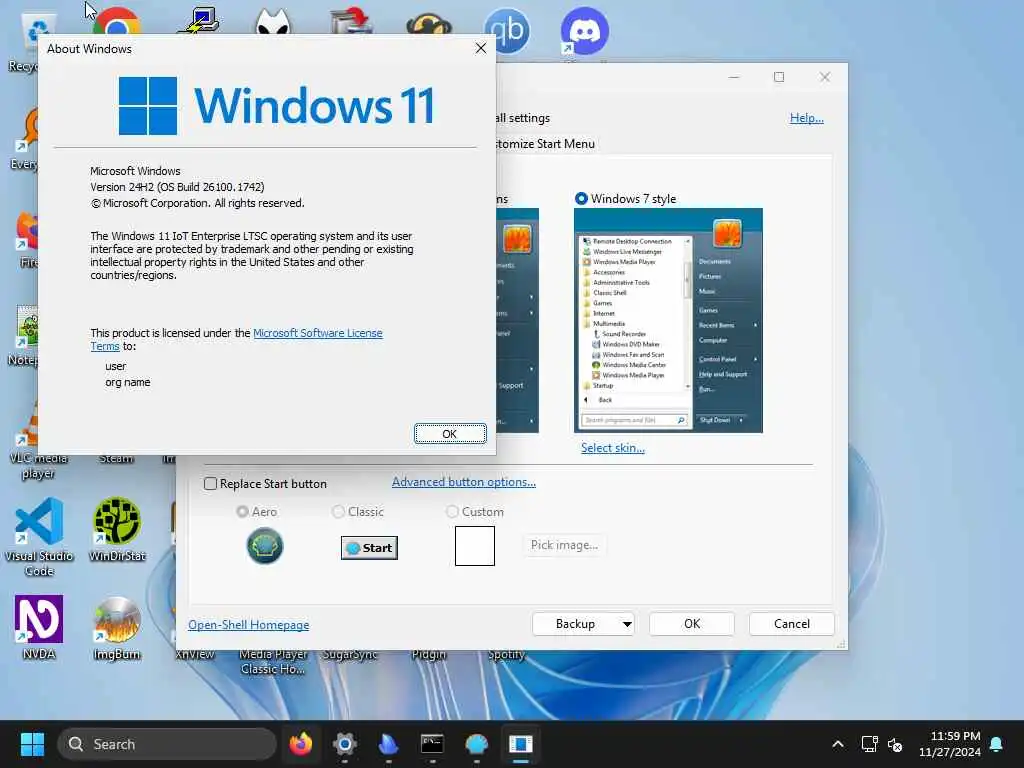The width and height of the screenshot is (1024, 768).
Task: Open the Backup dropdown in Open-Shell settings
Action: tap(583, 624)
